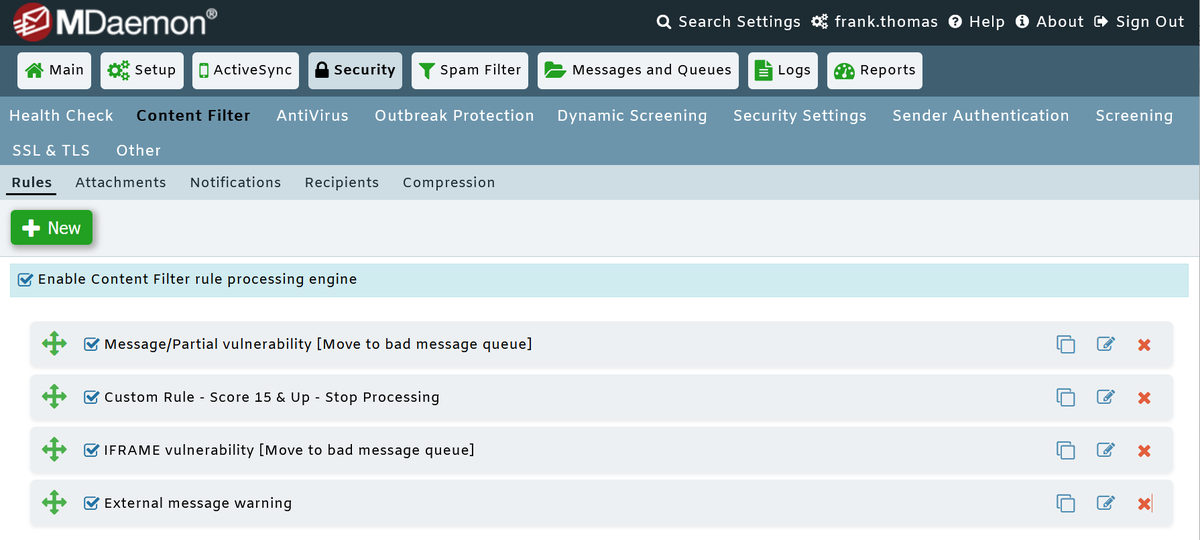Create a New content filter rule
This screenshot has width=1200, height=540.
click(x=52, y=228)
